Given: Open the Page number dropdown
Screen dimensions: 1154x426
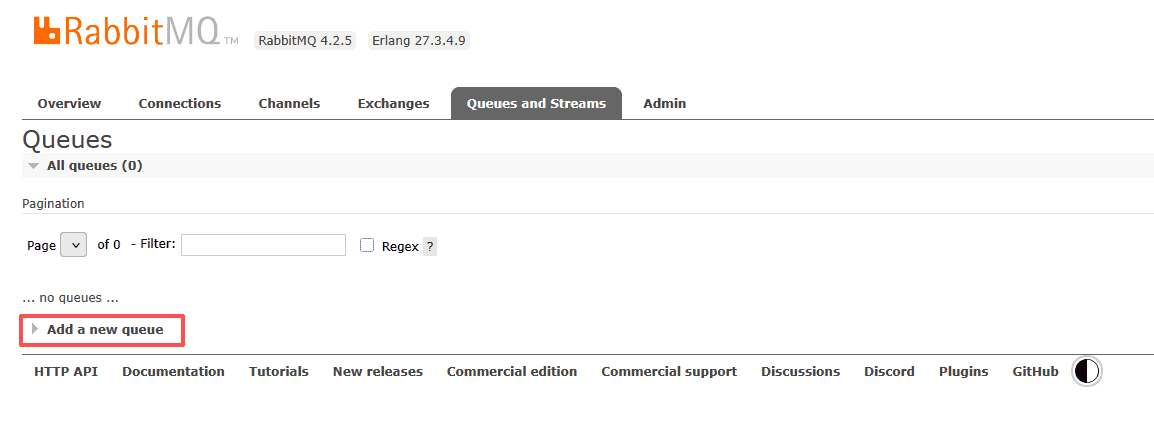Looking at the screenshot, I should click(73, 245).
